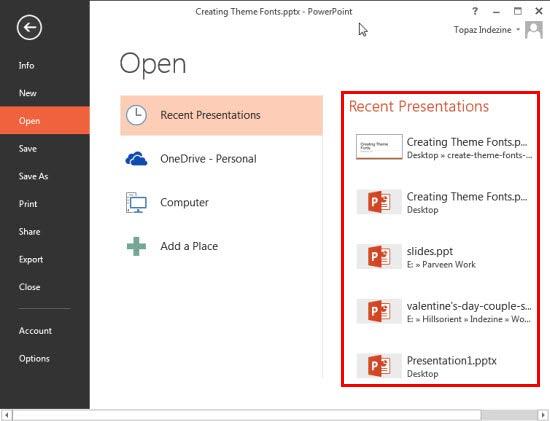This screenshot has width=550, height=421.
Task: Click the help question mark icon
Action: click(x=475, y=11)
